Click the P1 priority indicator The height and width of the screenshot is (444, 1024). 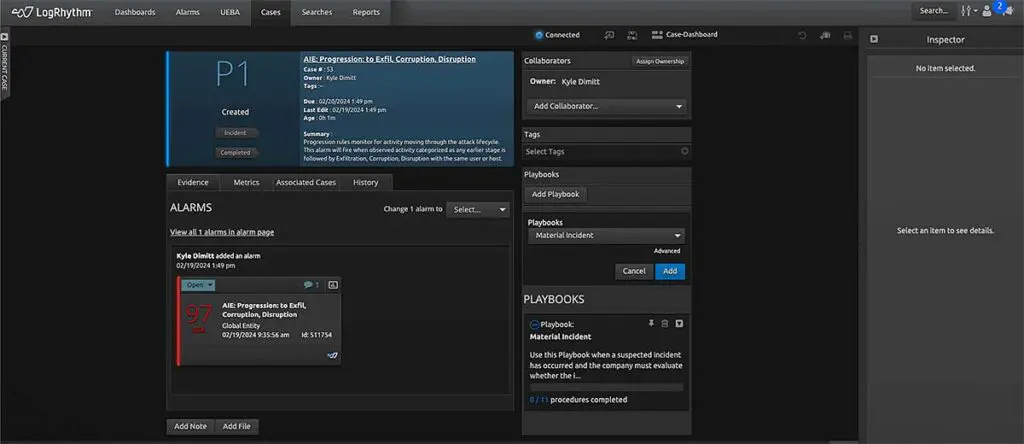232,75
